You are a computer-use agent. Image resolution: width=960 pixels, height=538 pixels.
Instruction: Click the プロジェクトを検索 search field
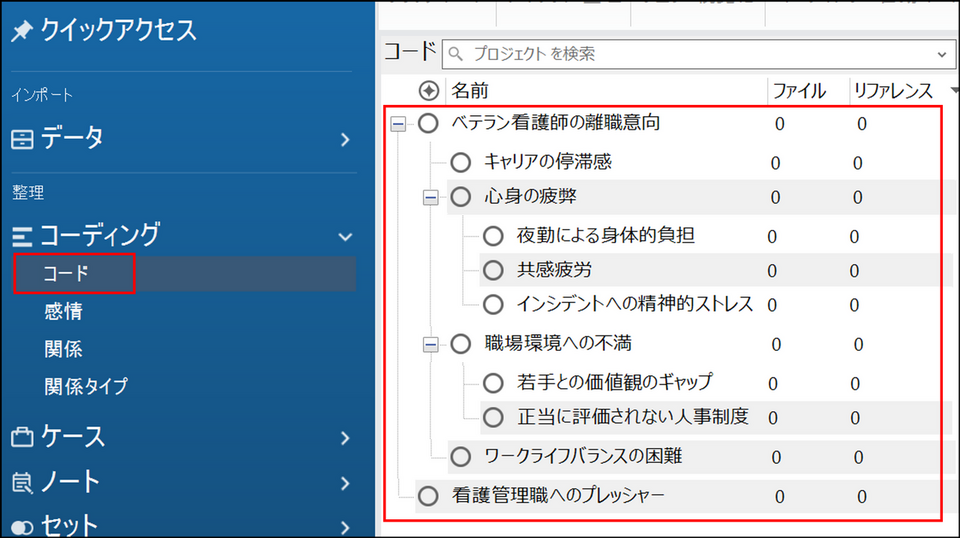click(690, 54)
